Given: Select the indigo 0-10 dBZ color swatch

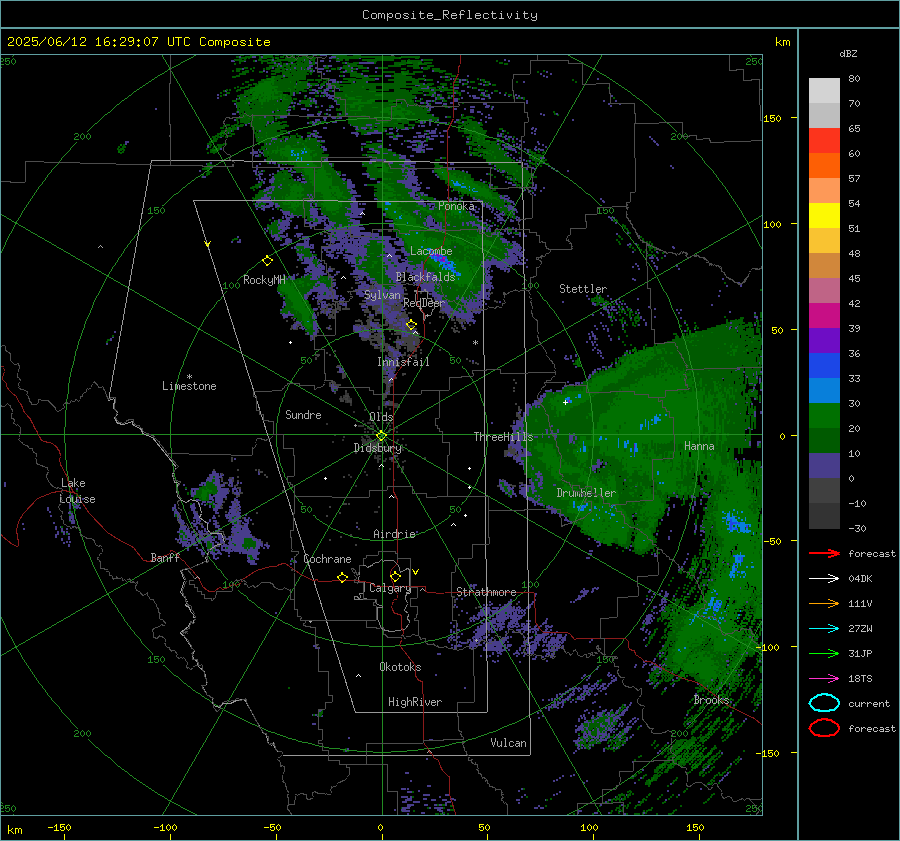Looking at the screenshot, I should pyautogui.click(x=824, y=466).
